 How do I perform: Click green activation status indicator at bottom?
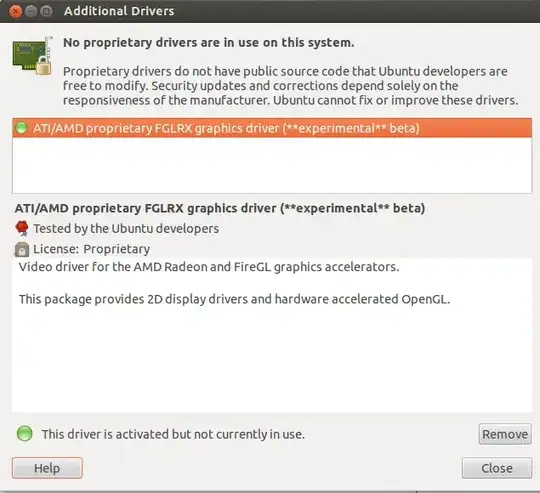tap(24, 433)
